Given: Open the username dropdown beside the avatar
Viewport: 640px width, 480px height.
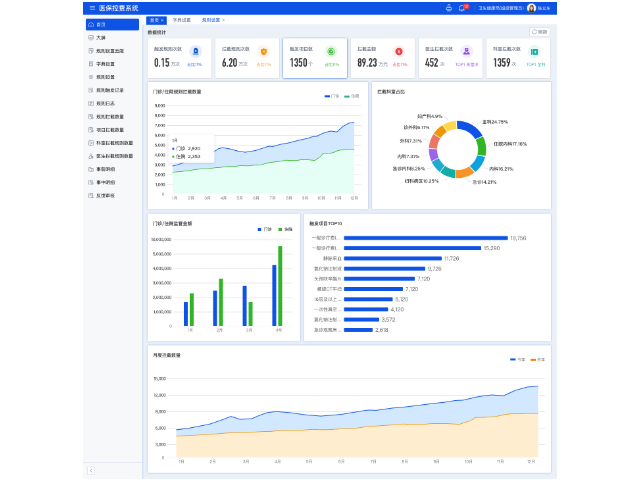Looking at the screenshot, I should [544, 8].
